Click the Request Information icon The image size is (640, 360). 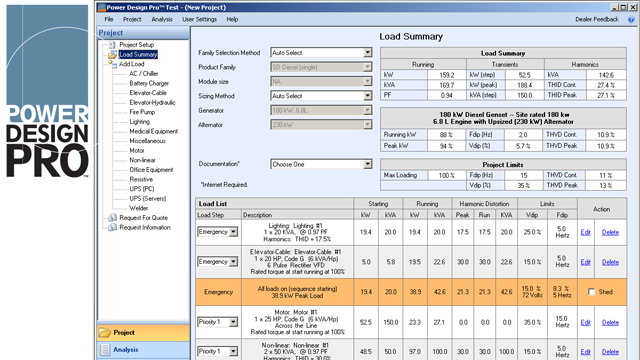tap(112, 228)
